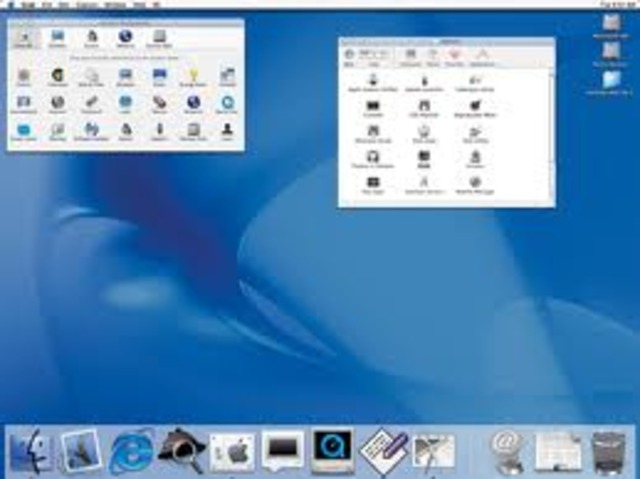Click Back in the Utilities window toolbar
The width and height of the screenshot is (640, 479).
coord(349,57)
